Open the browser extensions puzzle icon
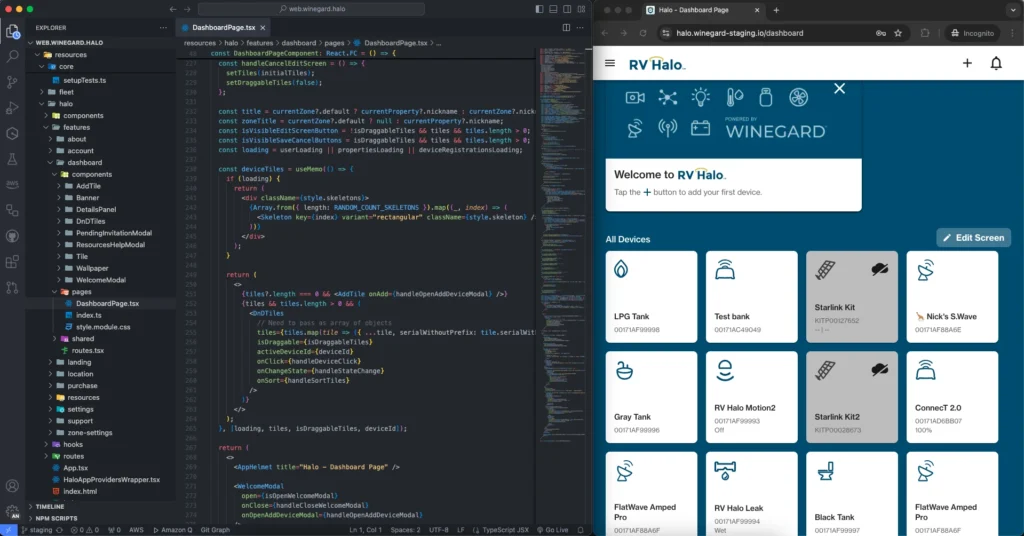Image resolution: width=1024 pixels, height=536 pixels. [x=925, y=33]
